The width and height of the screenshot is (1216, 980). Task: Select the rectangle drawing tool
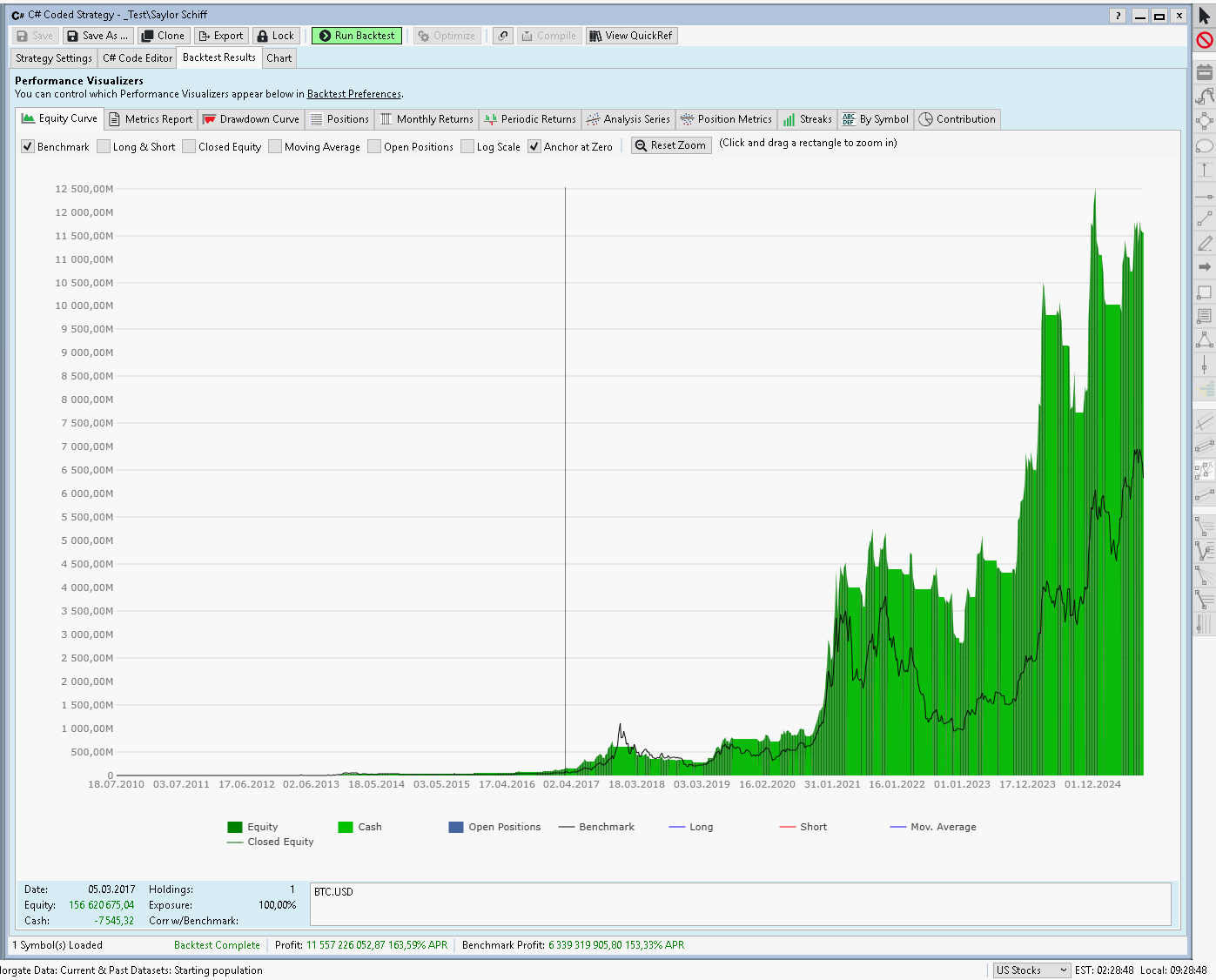(1205, 292)
